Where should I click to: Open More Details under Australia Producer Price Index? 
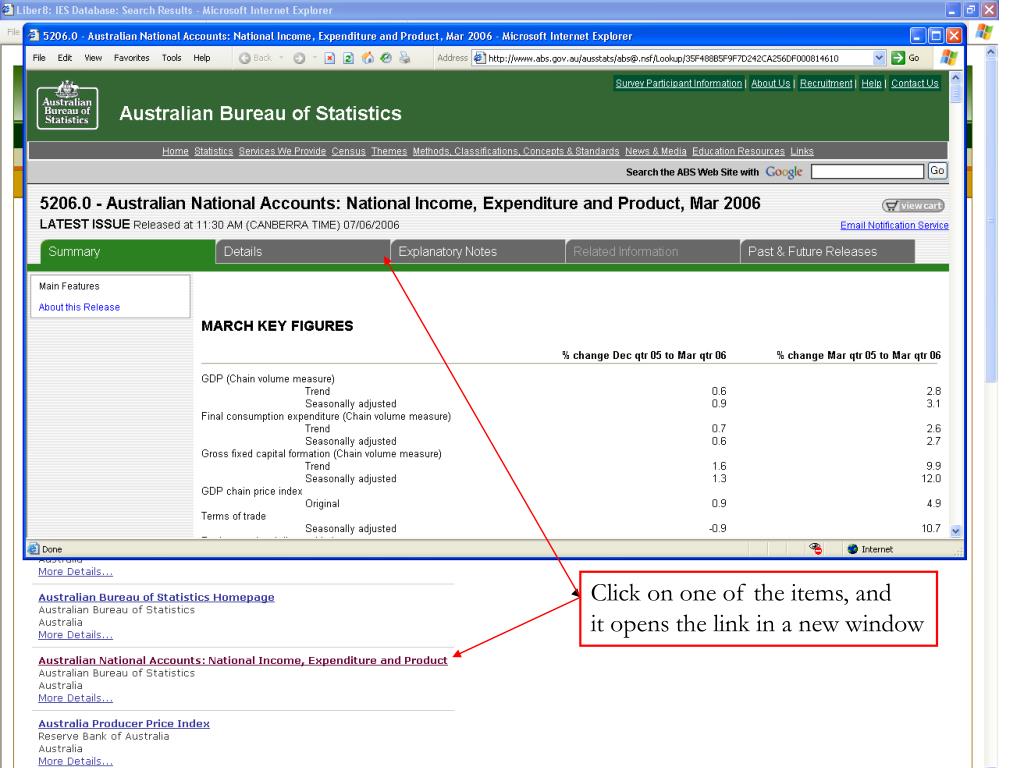(75, 761)
